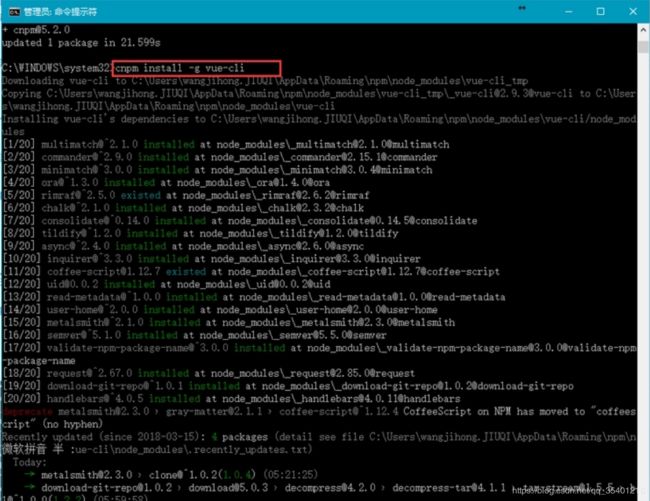Click the 'Recently updated (since 2018-03-15)' line
The height and width of the screenshot is (501, 650).
(319, 437)
